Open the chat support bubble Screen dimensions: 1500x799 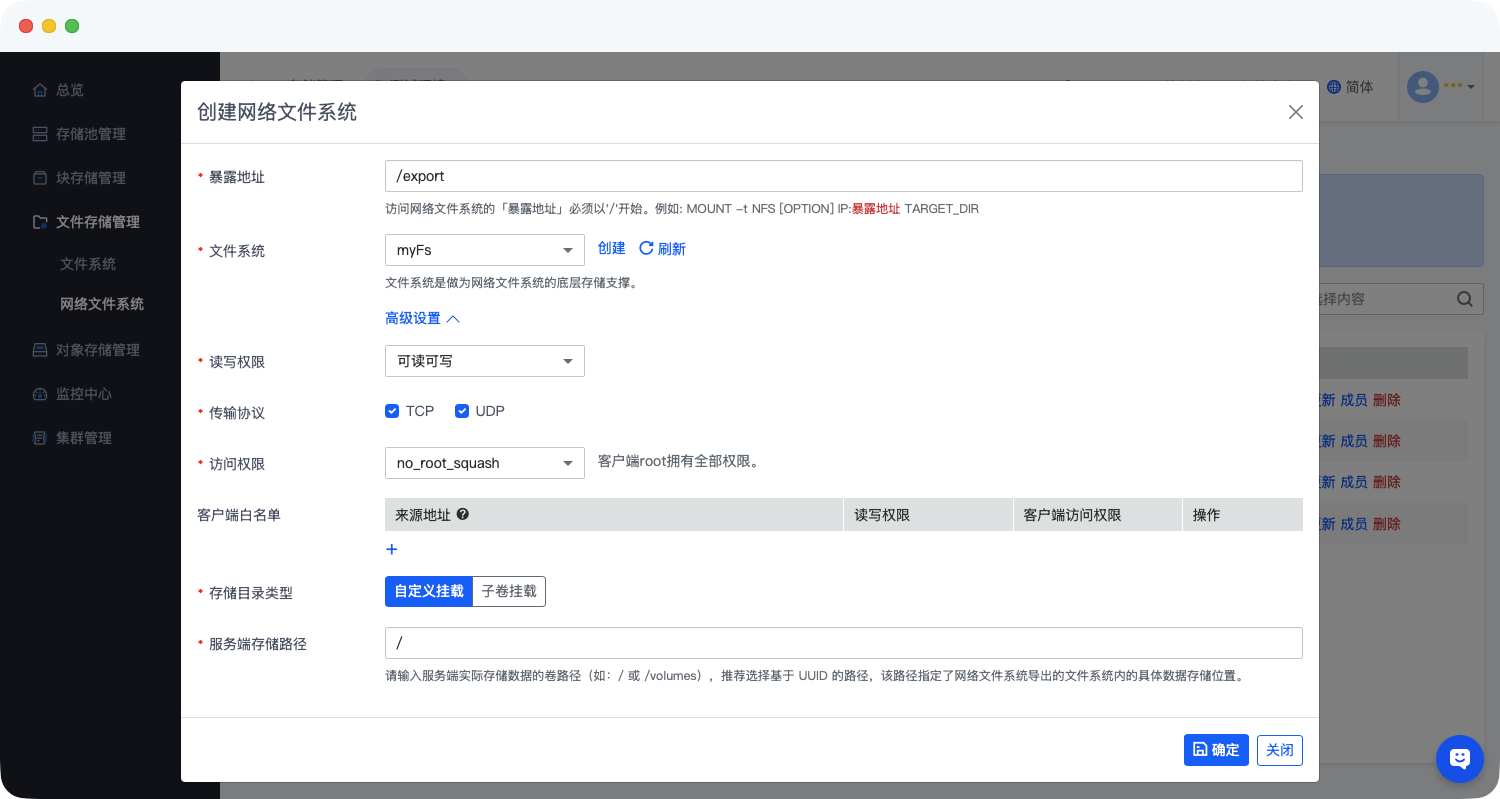click(1459, 759)
